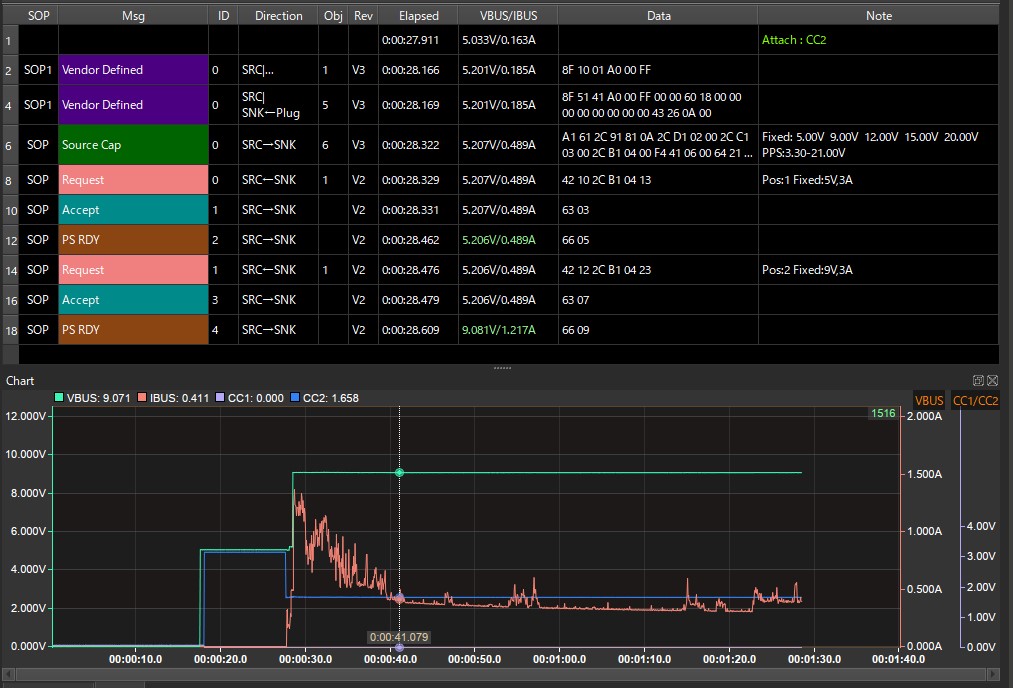Image resolution: width=1013 pixels, height=688 pixels.
Task: Switch to the VBUS axis tab
Action: [x=929, y=401]
